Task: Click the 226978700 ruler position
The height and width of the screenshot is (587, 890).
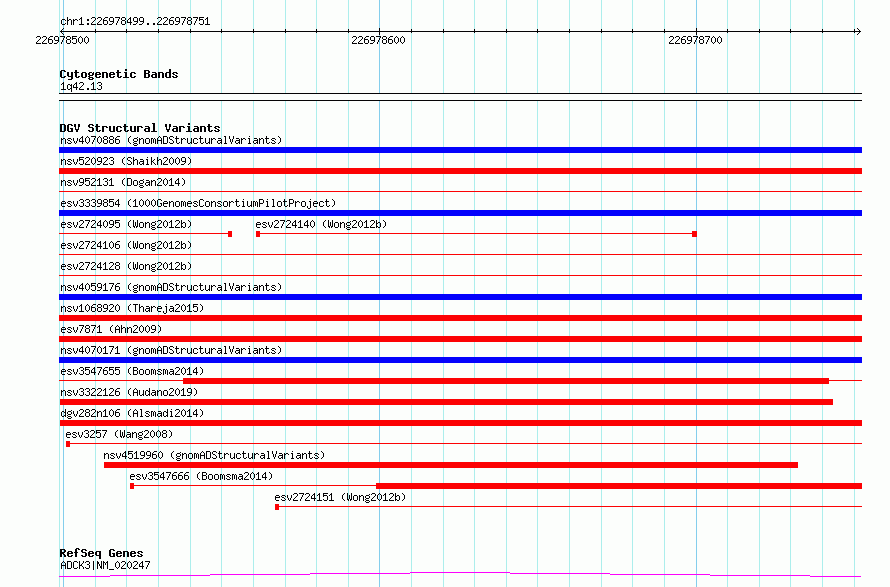Action: coord(695,40)
